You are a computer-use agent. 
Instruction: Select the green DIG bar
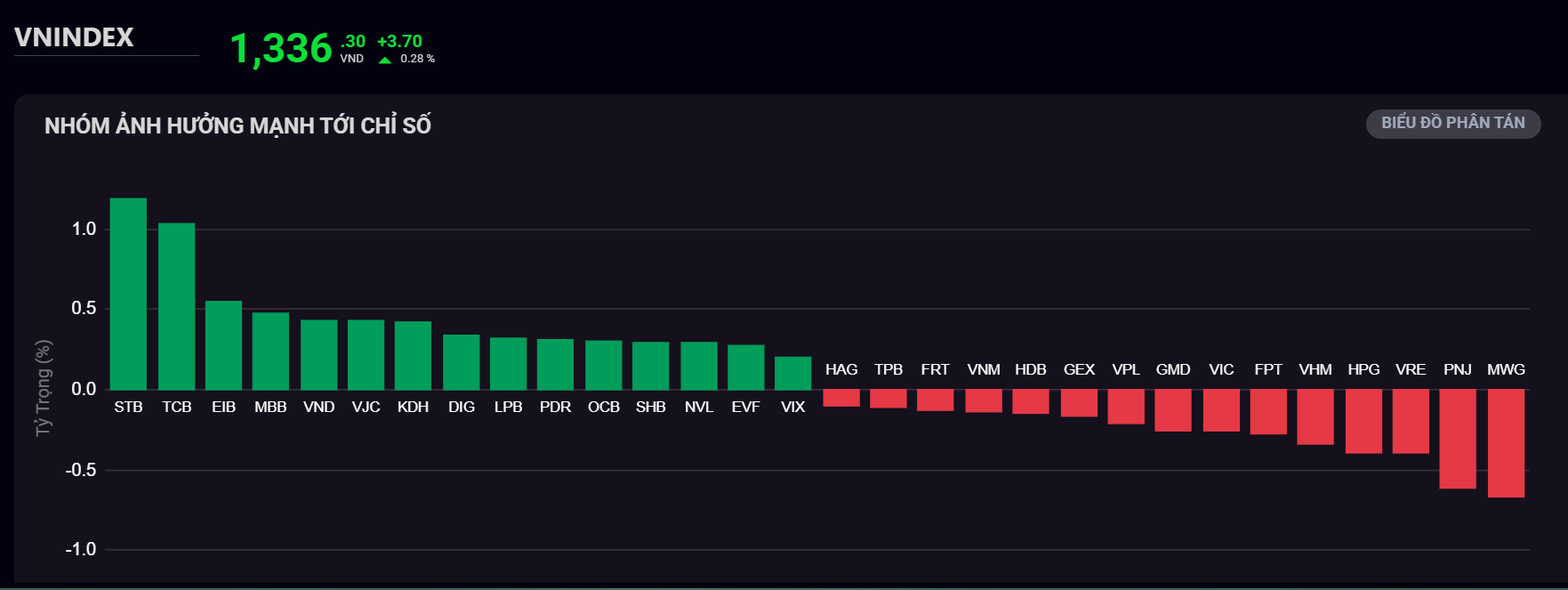[x=461, y=362]
